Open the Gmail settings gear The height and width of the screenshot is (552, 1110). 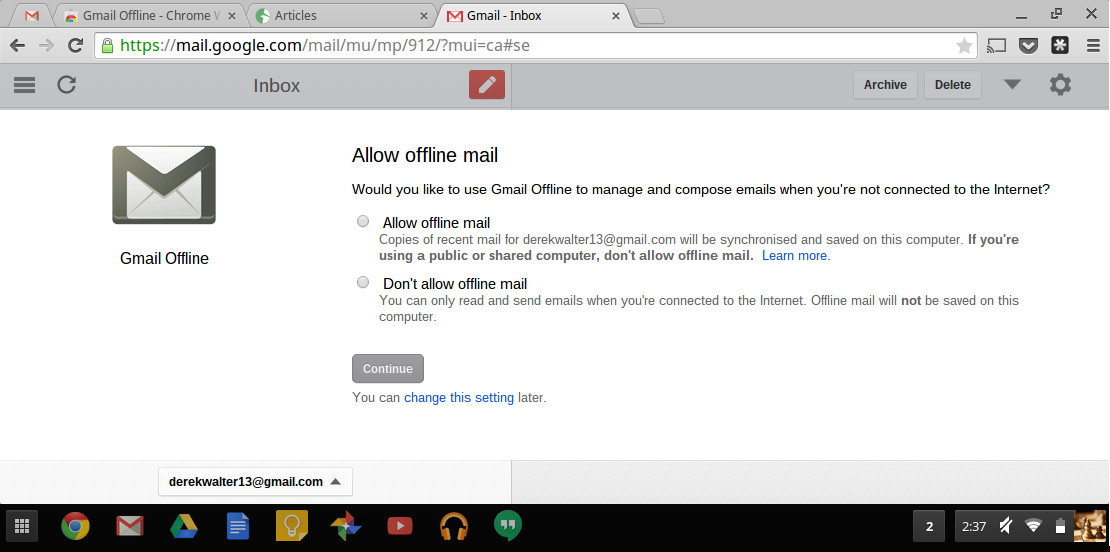click(x=1060, y=85)
